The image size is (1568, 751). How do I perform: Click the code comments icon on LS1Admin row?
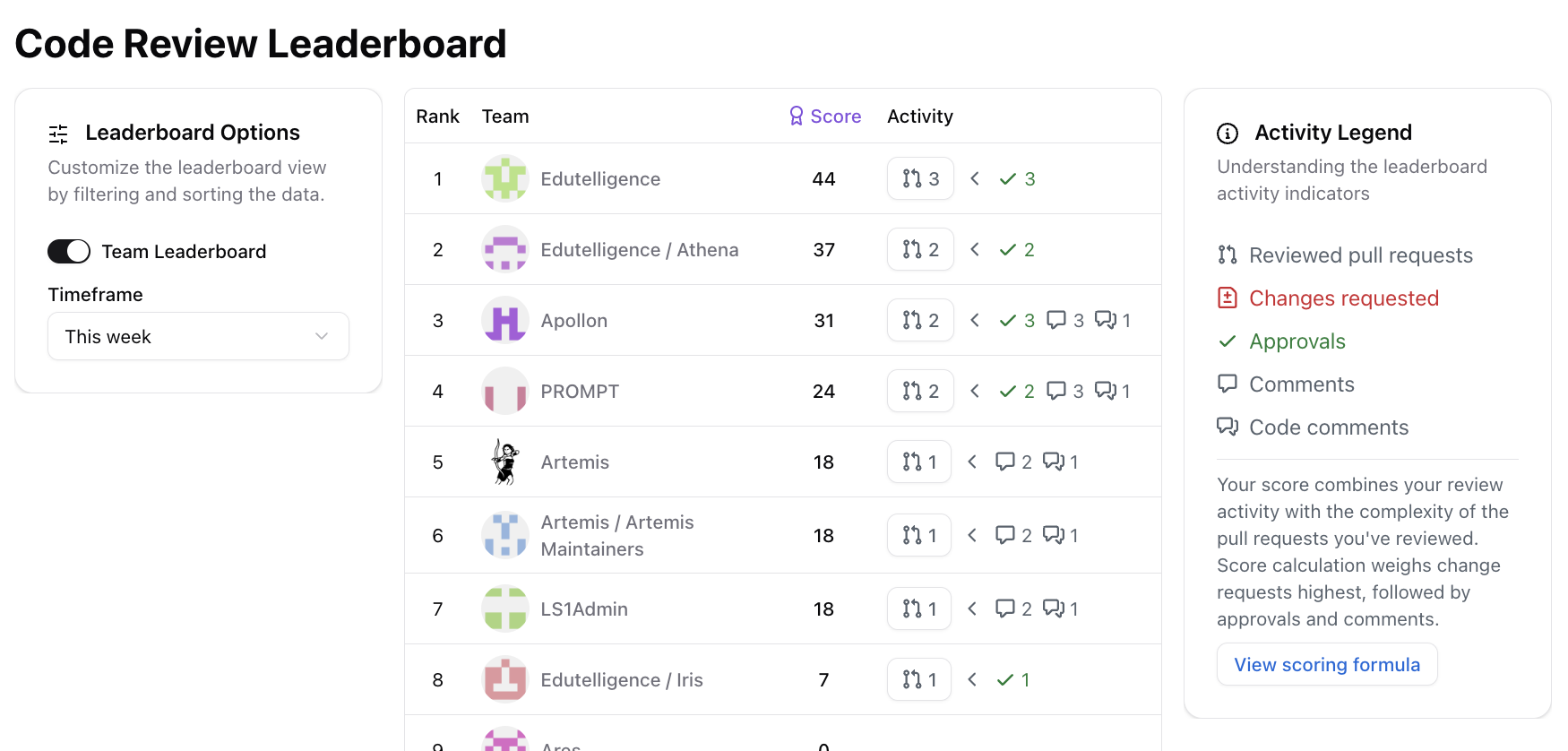pos(1054,609)
